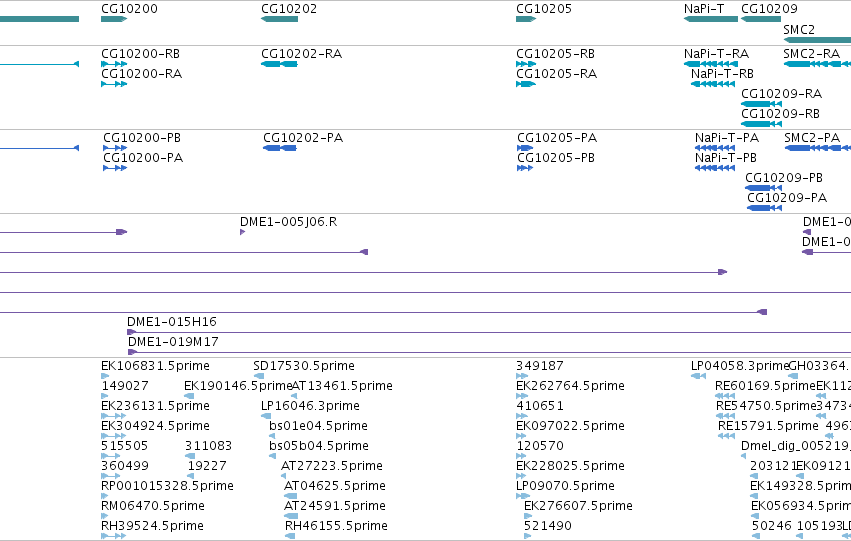Click EST EK236131.5prime
The image size is (851, 541).
[x=113, y=416]
